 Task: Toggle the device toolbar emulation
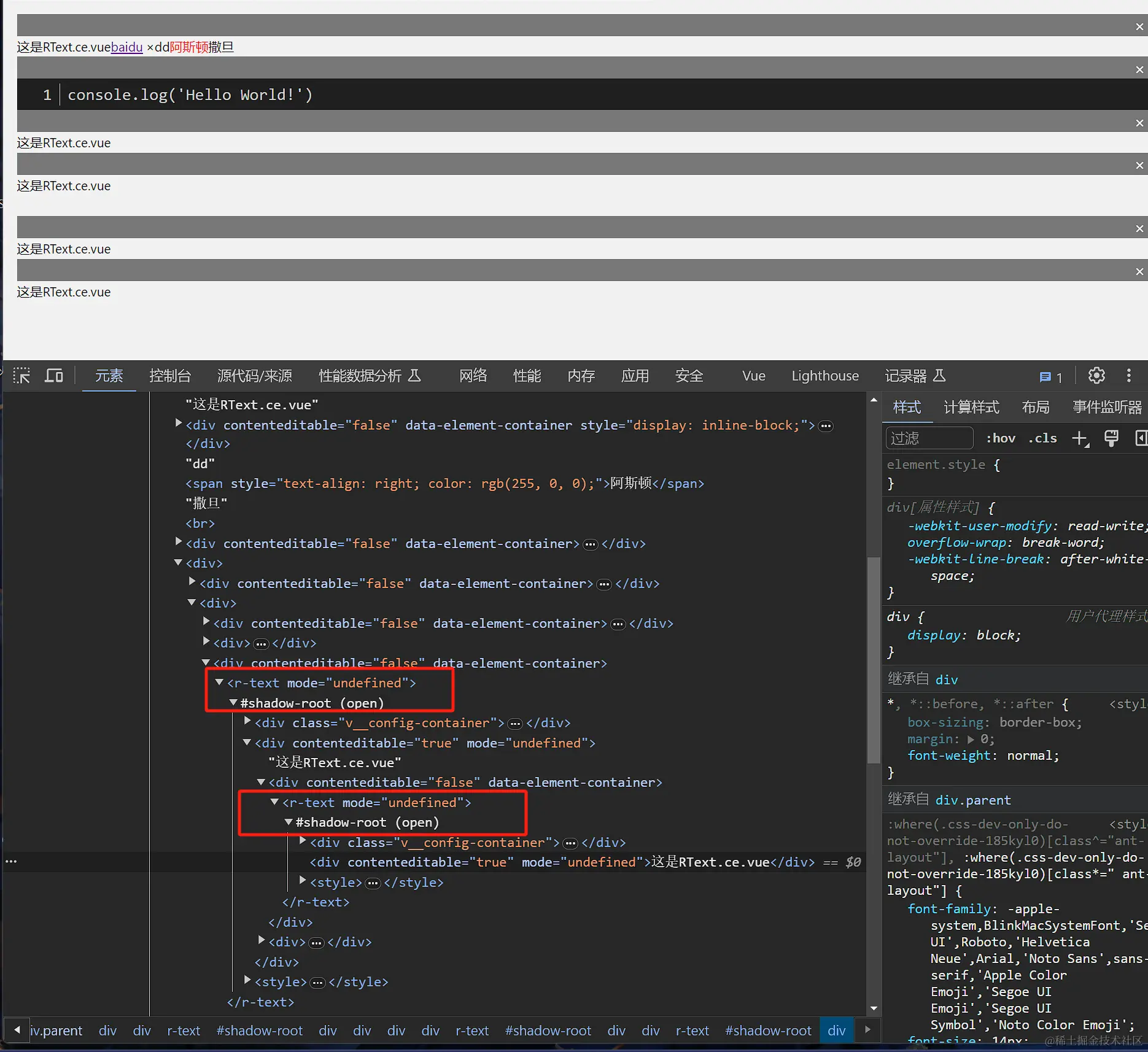click(54, 376)
